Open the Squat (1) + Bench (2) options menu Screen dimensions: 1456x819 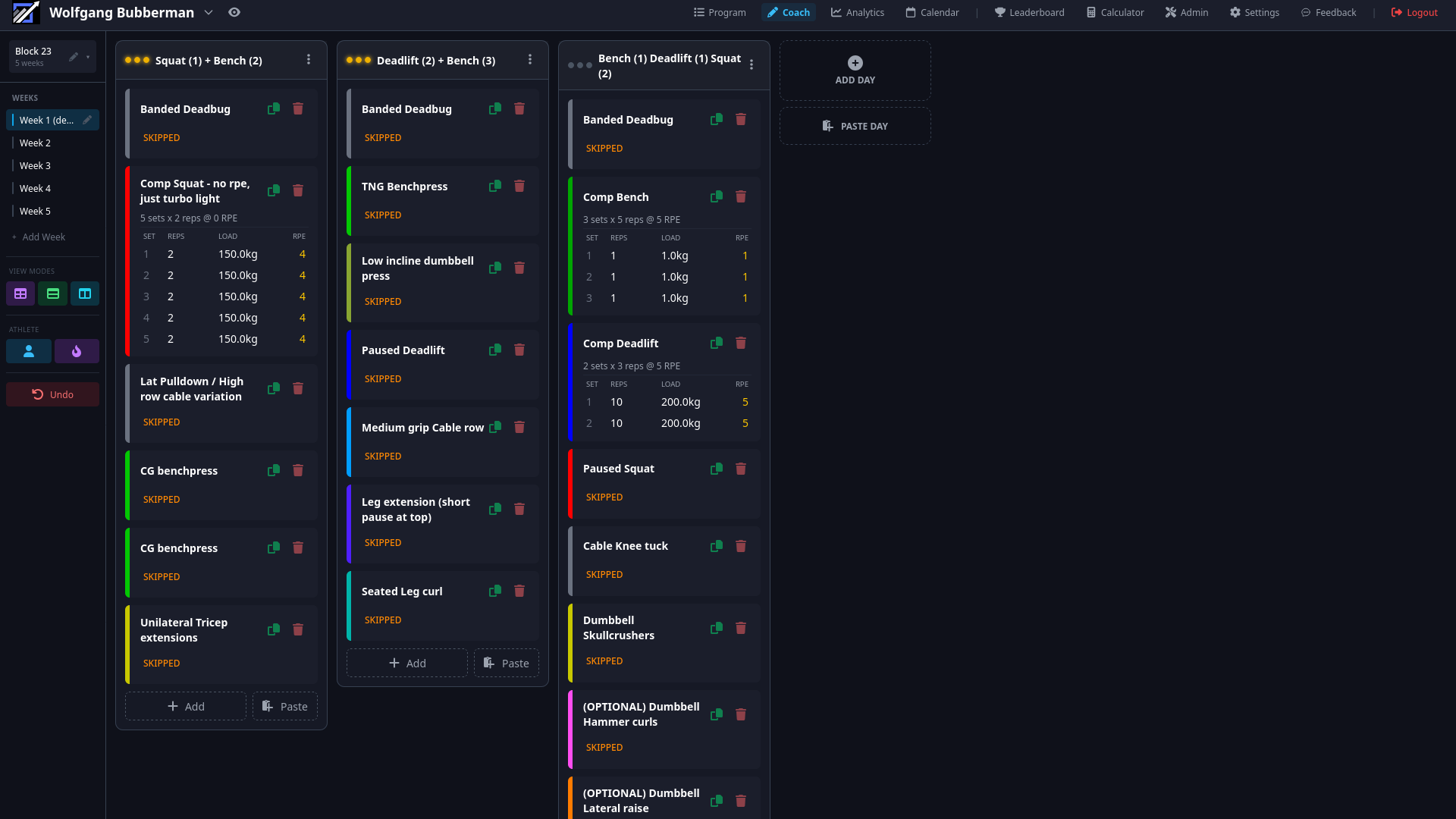point(308,59)
